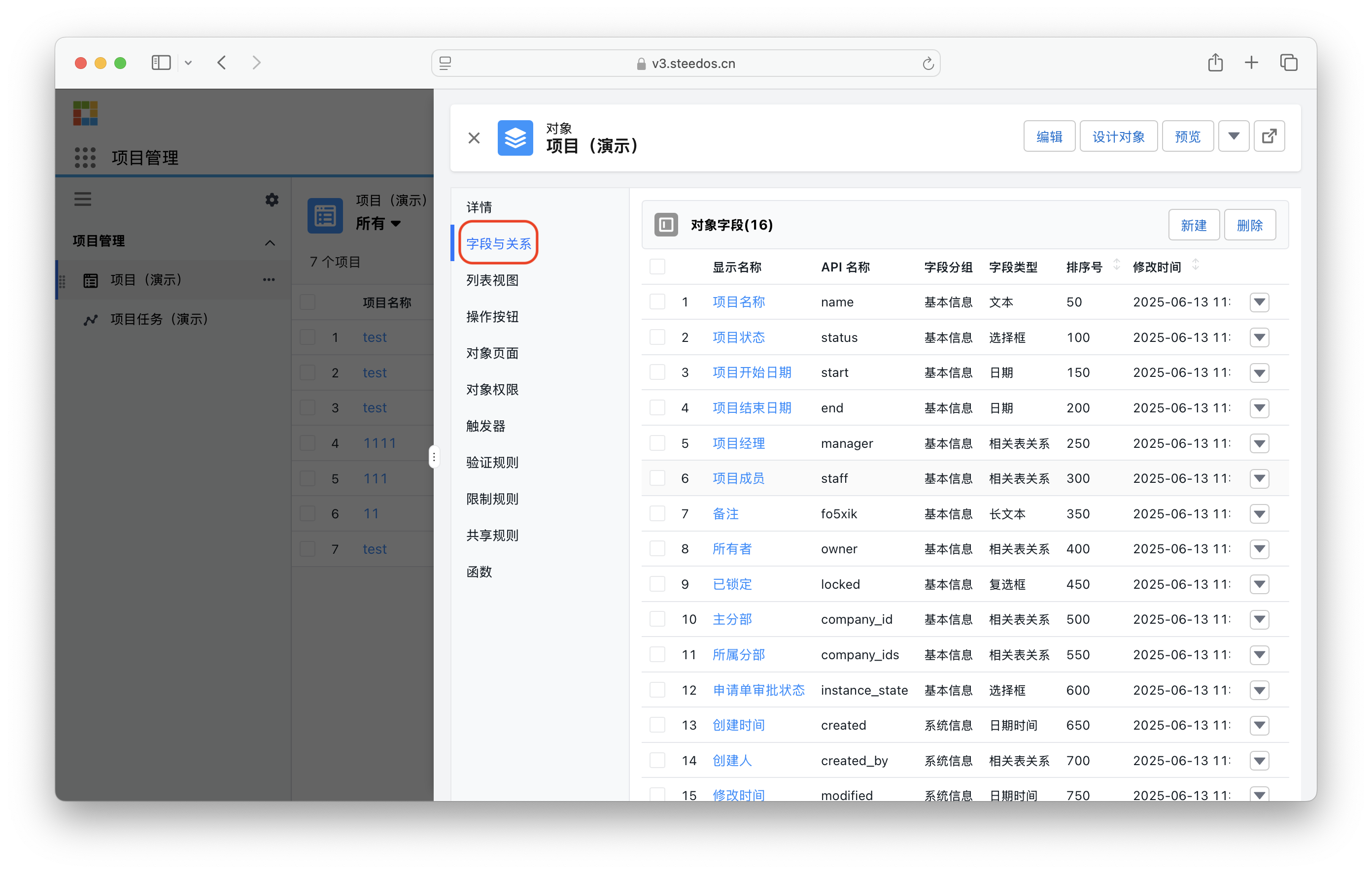Click the blue object layers icon
Screen dimensions: 1372x874
(515, 138)
